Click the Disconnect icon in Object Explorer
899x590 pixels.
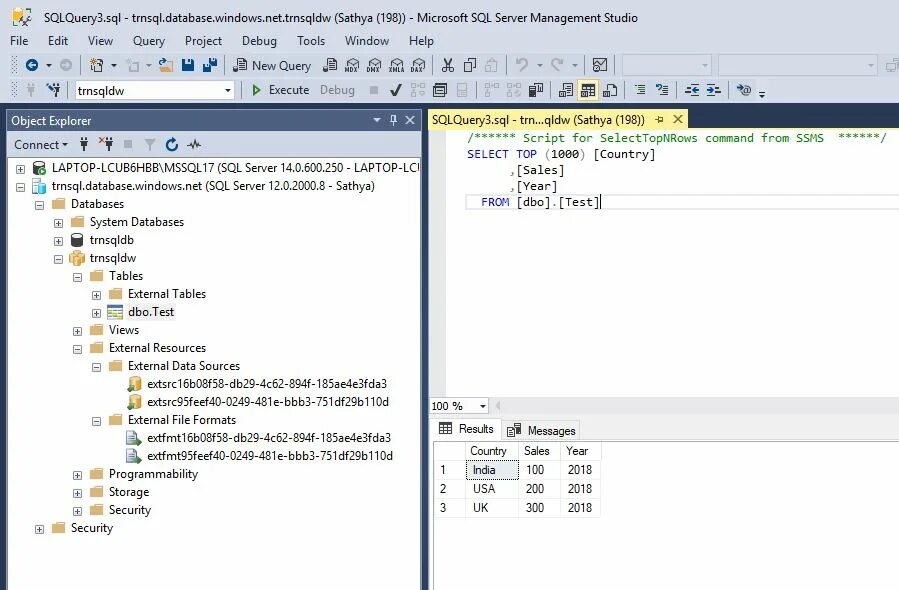105,144
